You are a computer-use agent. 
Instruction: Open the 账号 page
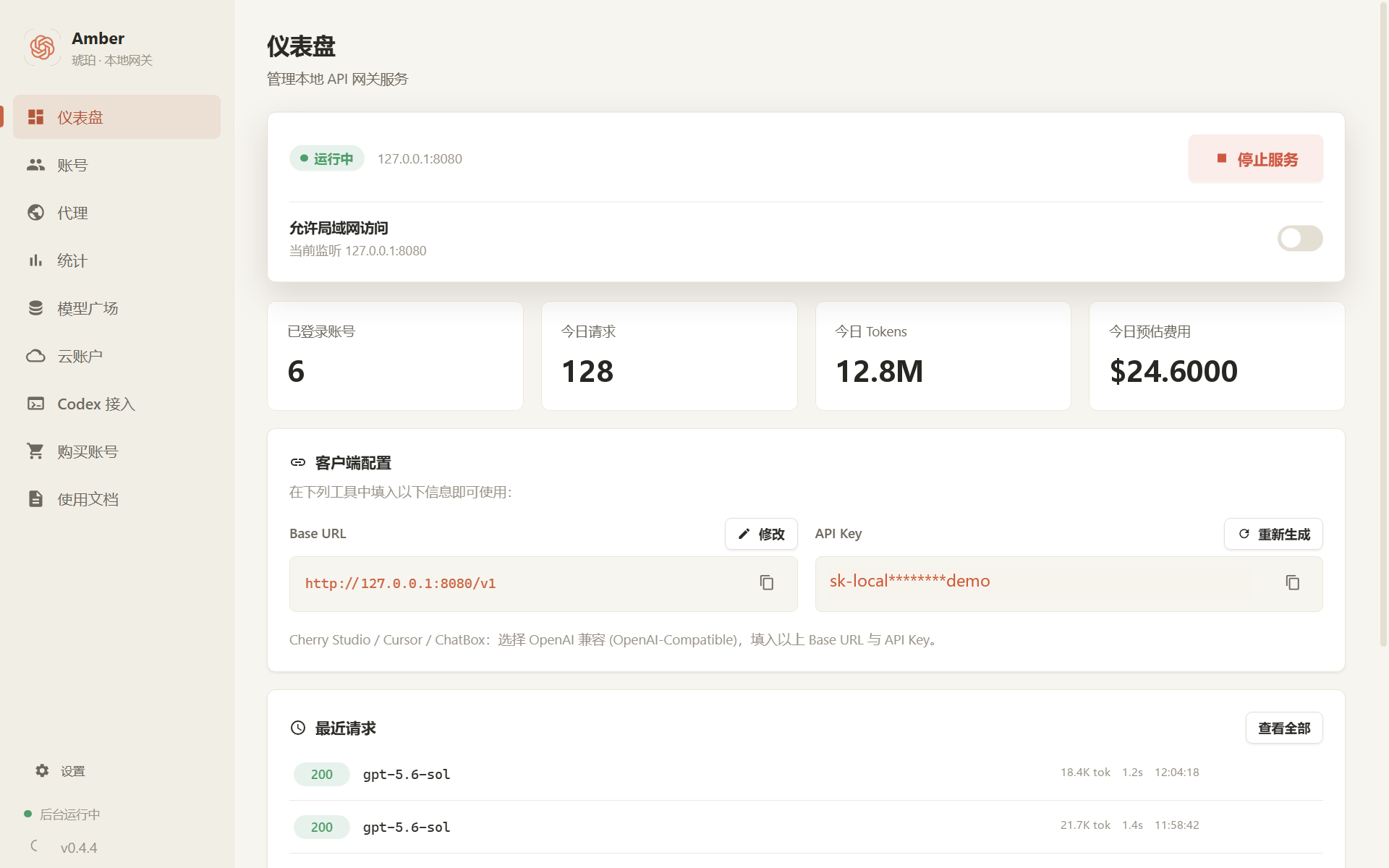point(116,165)
